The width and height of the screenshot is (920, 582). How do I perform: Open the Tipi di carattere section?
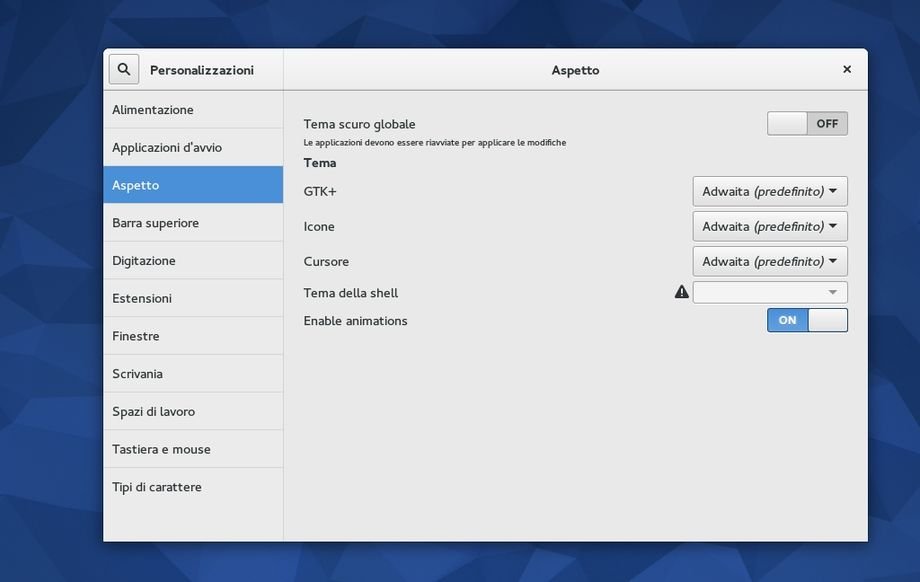click(x=193, y=487)
